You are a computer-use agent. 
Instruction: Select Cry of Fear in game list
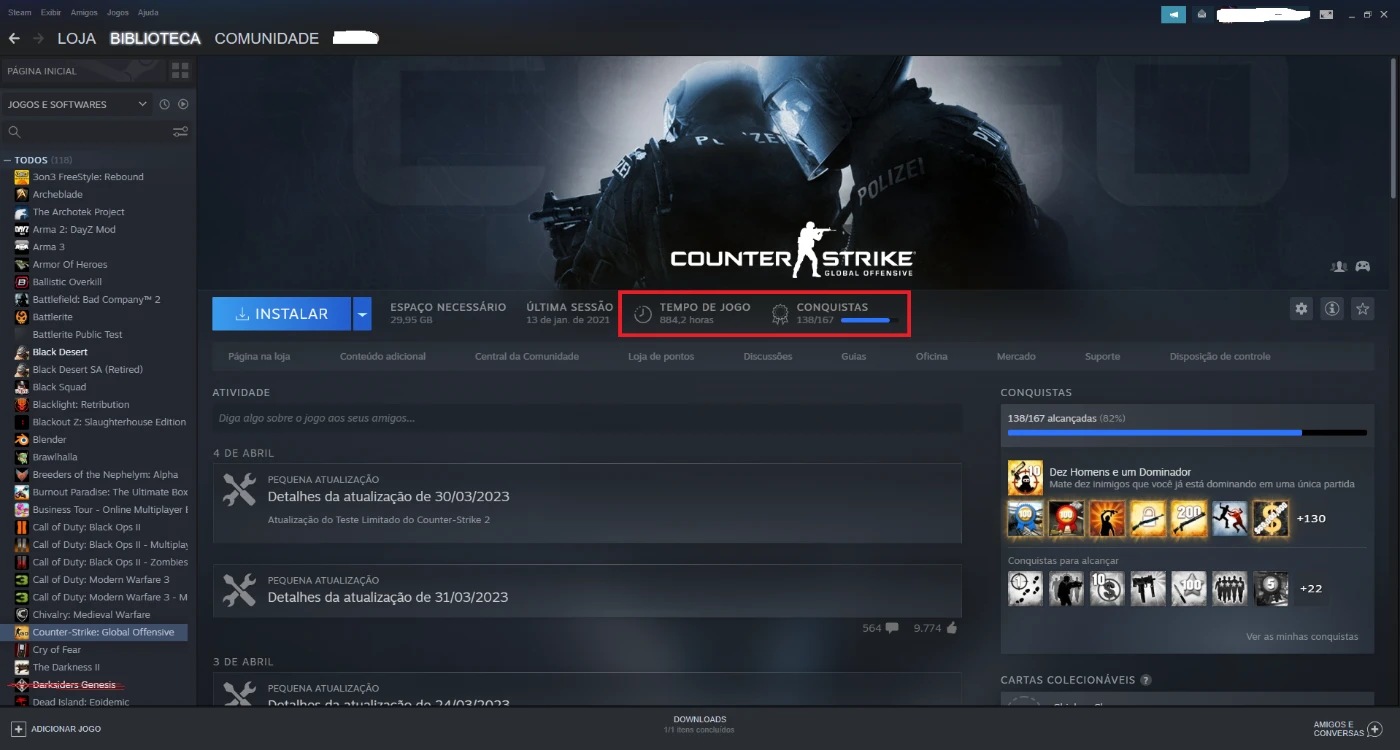click(x=57, y=650)
